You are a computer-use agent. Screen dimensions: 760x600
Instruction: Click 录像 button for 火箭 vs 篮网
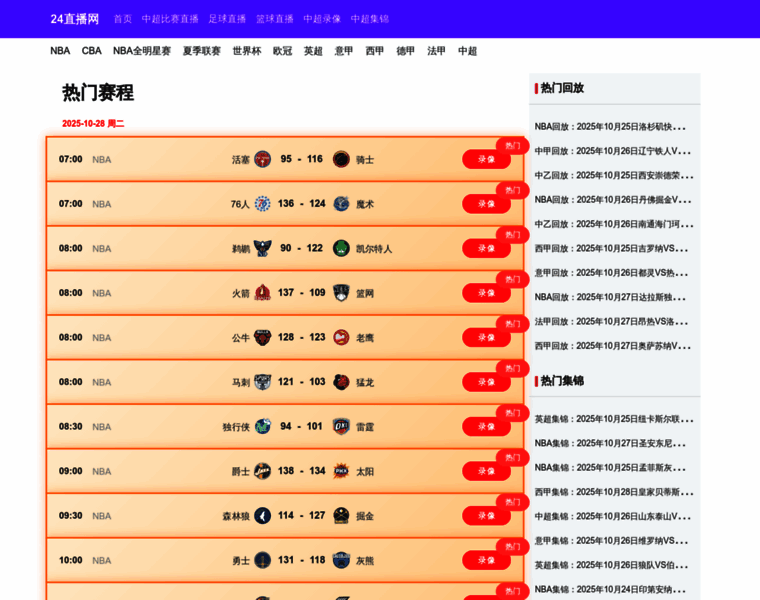coord(486,293)
